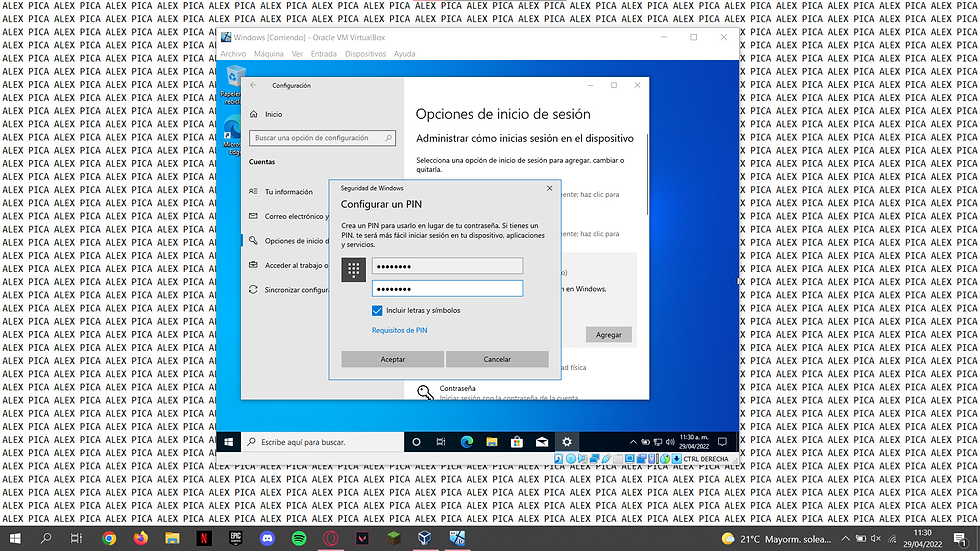The image size is (980, 551).
Task: Open Mail on the guest taskbar
Action: (542, 442)
